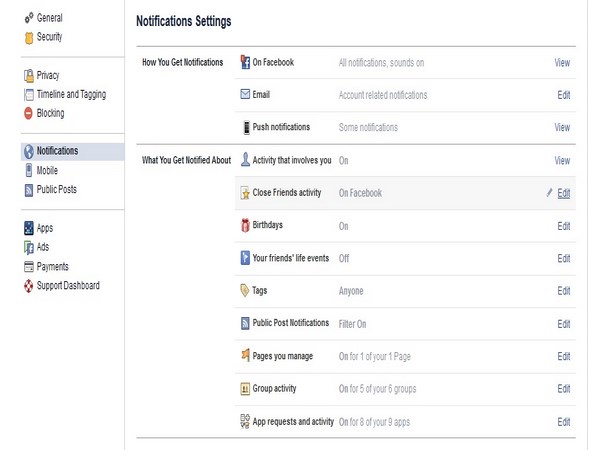The height and width of the screenshot is (450, 600).
Task: Go to Privacy settings
Action: pyautogui.click(x=48, y=75)
